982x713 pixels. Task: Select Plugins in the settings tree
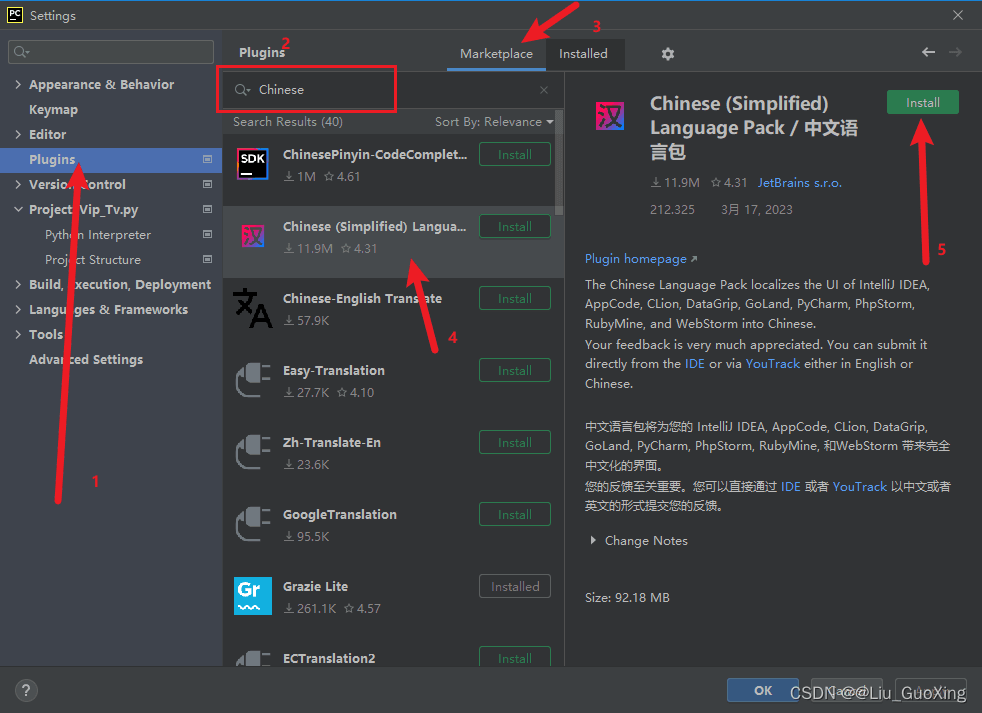[x=111, y=160]
